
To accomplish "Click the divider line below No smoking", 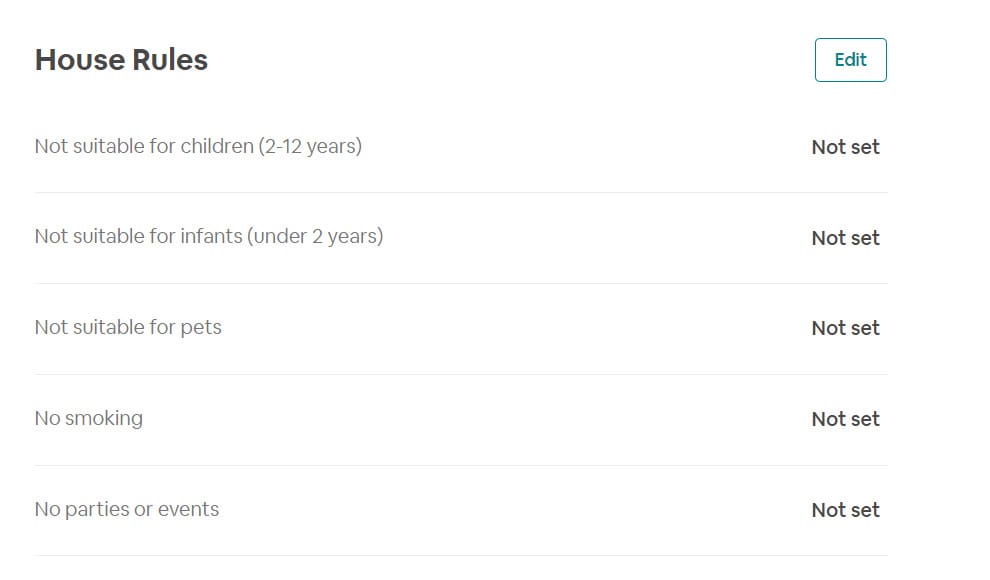I will point(460,465).
